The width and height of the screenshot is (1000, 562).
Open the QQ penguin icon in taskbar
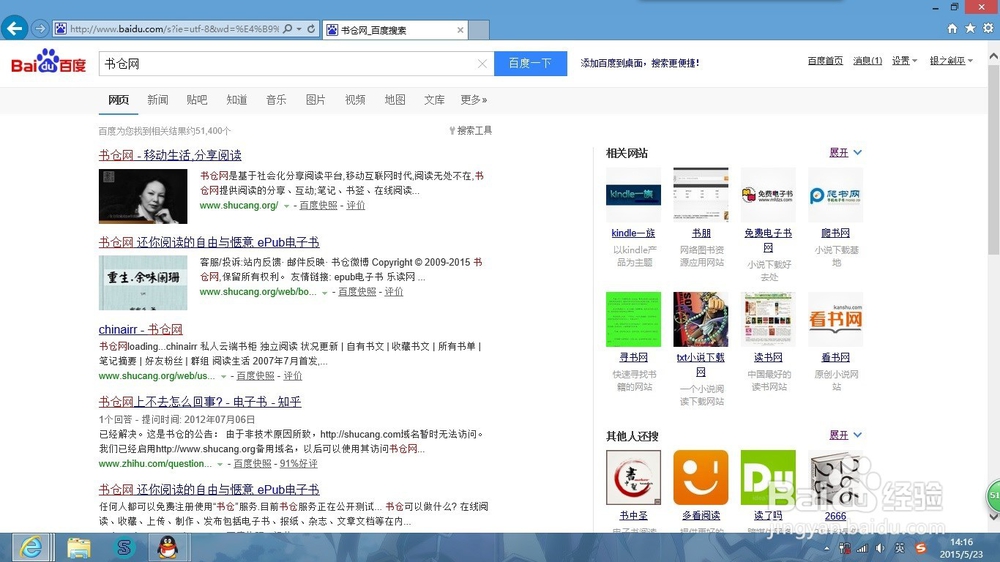(x=168, y=547)
